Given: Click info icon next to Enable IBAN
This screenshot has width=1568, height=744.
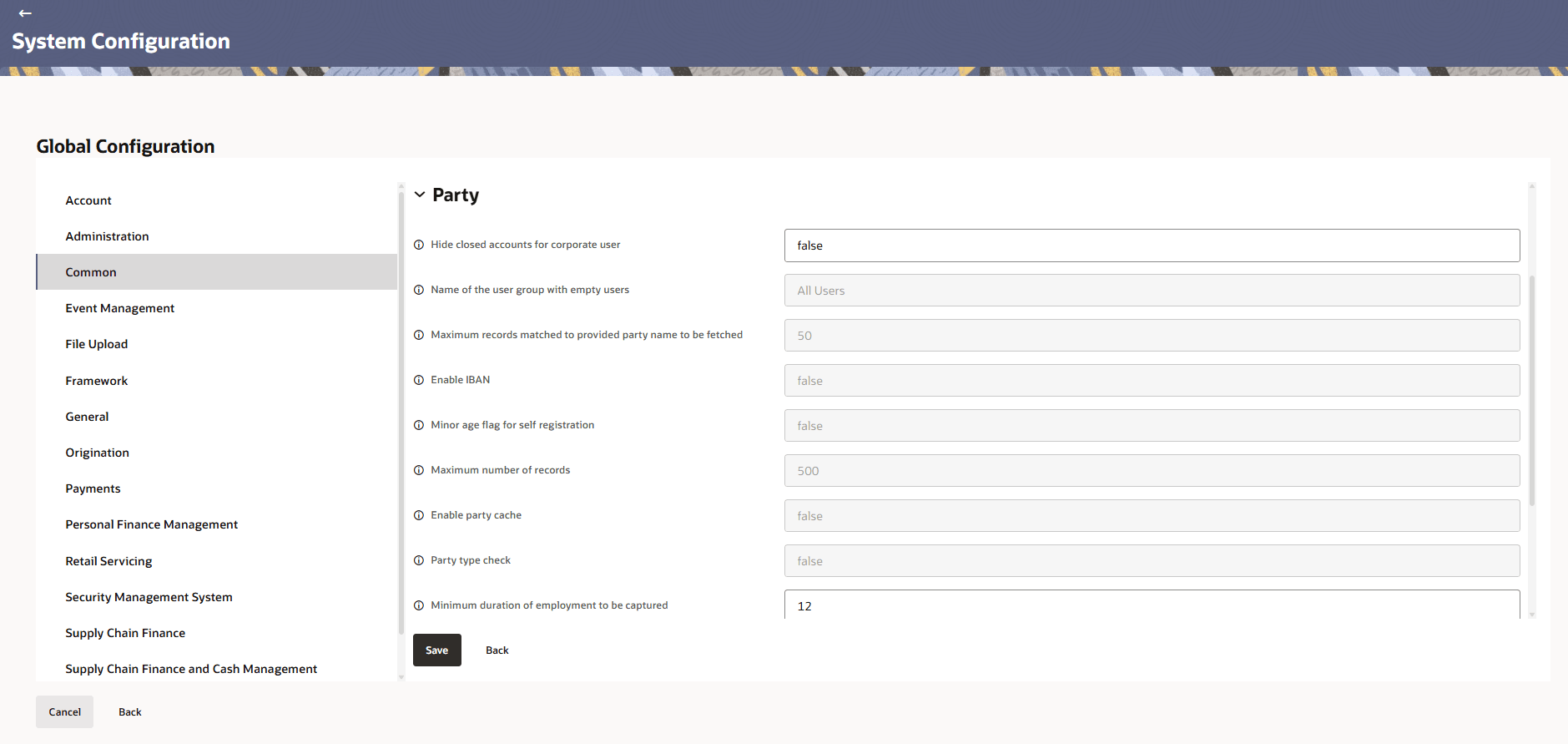Looking at the screenshot, I should coord(419,380).
